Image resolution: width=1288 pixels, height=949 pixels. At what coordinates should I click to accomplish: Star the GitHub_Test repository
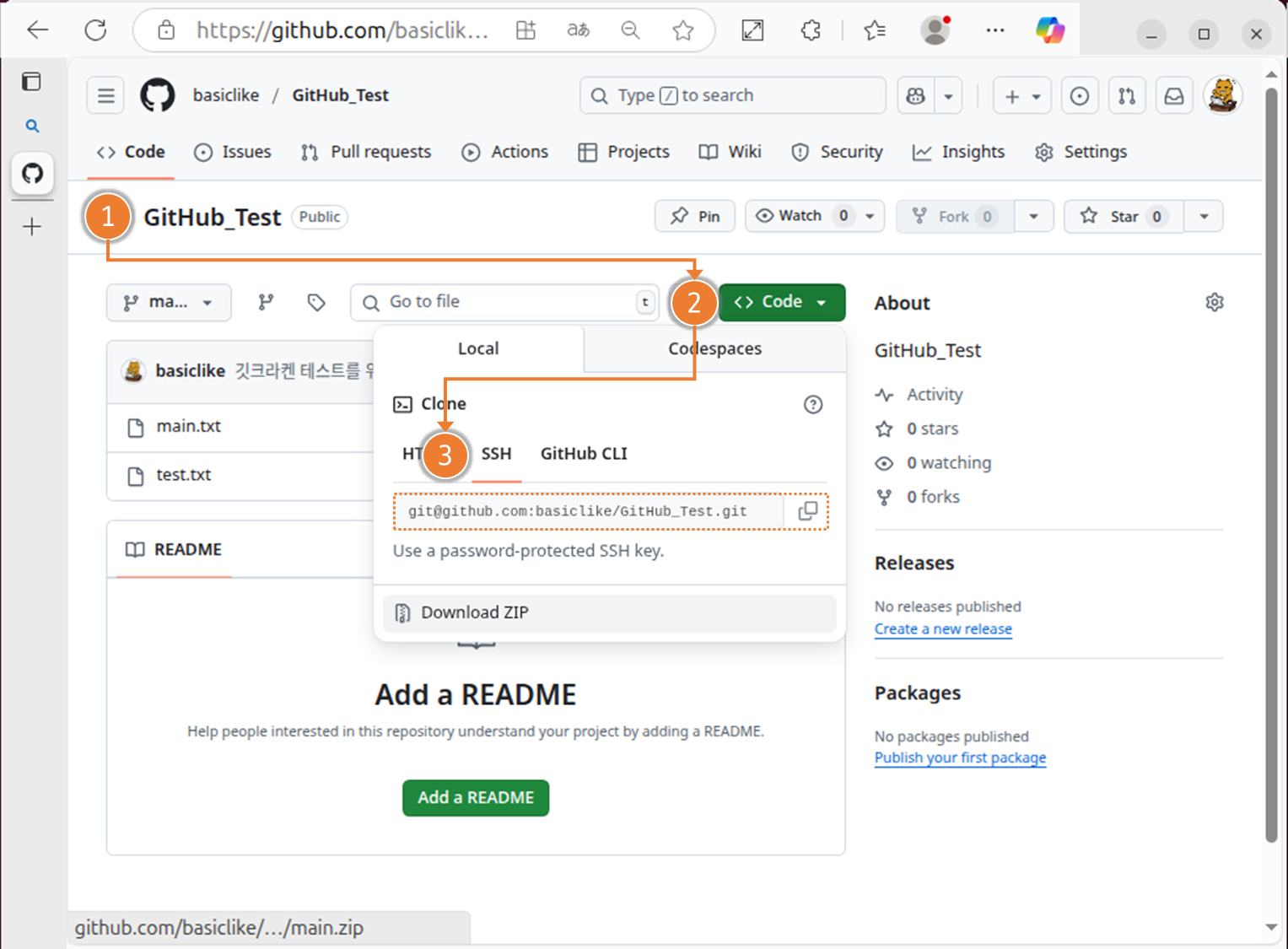tap(1124, 217)
